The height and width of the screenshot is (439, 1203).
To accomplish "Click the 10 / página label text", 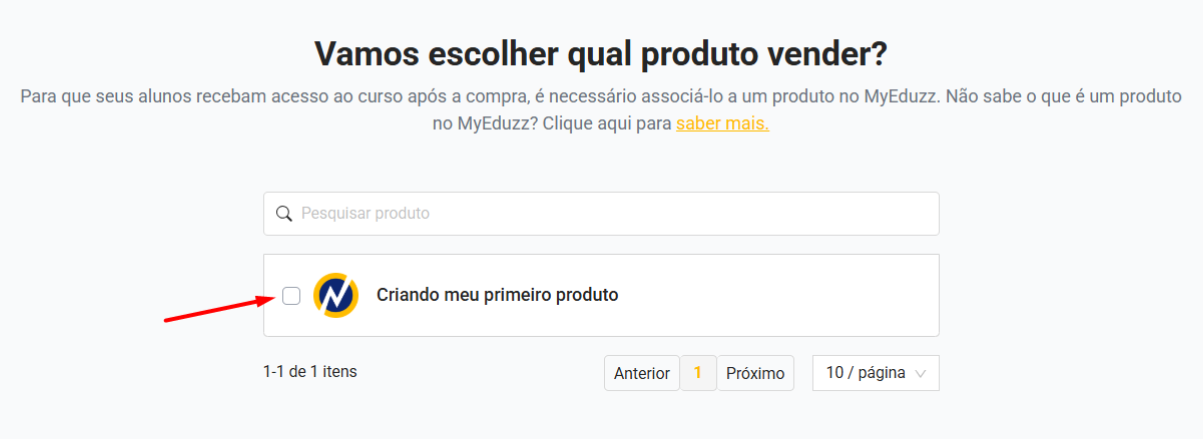I will tap(865, 373).
